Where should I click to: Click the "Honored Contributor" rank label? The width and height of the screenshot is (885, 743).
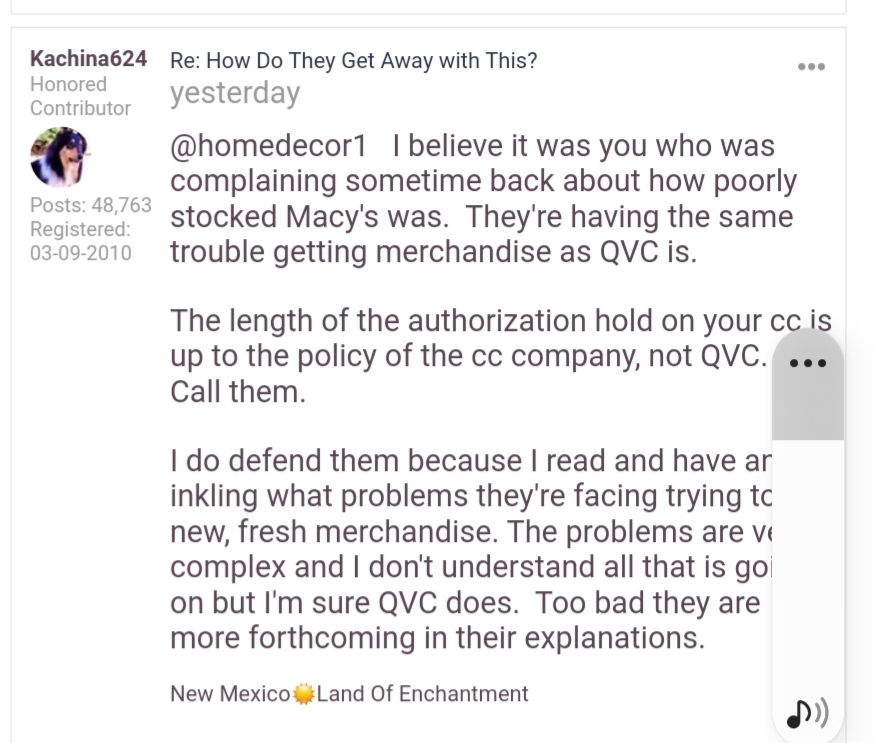pyautogui.click(x=80, y=96)
